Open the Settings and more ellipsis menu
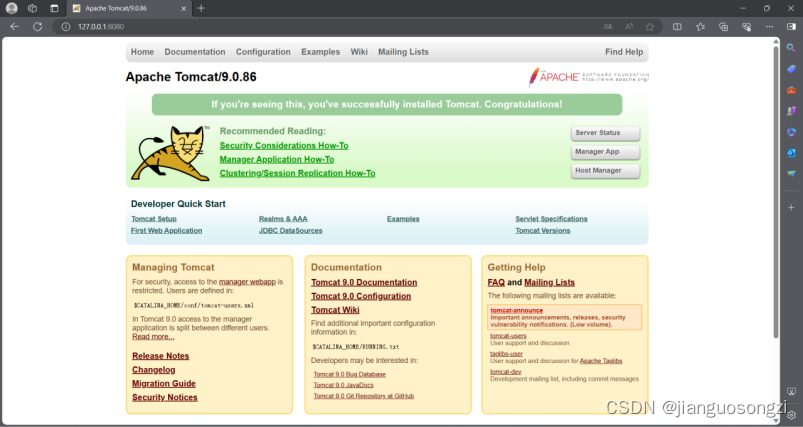The width and height of the screenshot is (803, 427). point(769,27)
